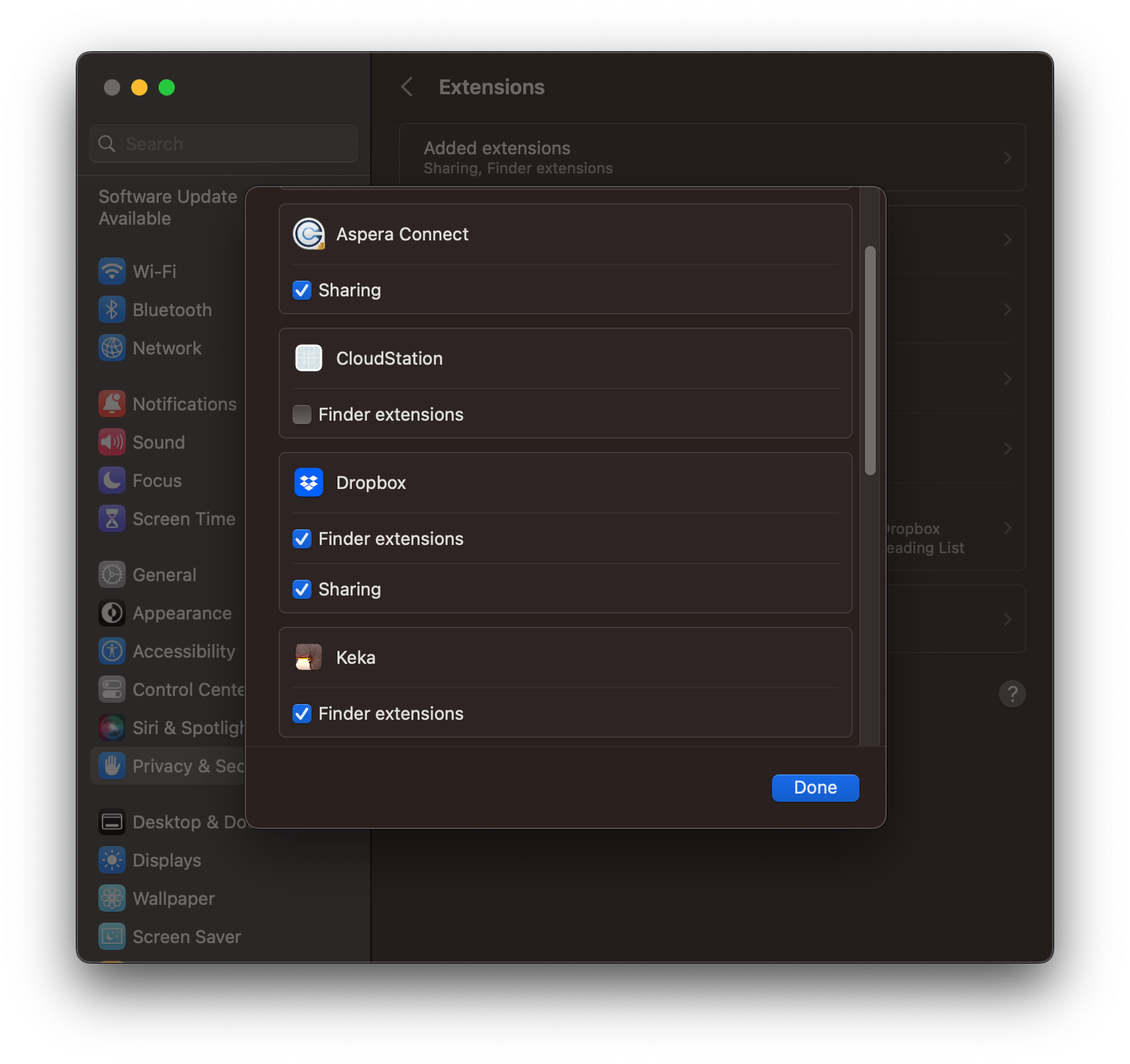The image size is (1130, 1064).
Task: Open Bluetooth icon in sidebar
Action: 112,309
